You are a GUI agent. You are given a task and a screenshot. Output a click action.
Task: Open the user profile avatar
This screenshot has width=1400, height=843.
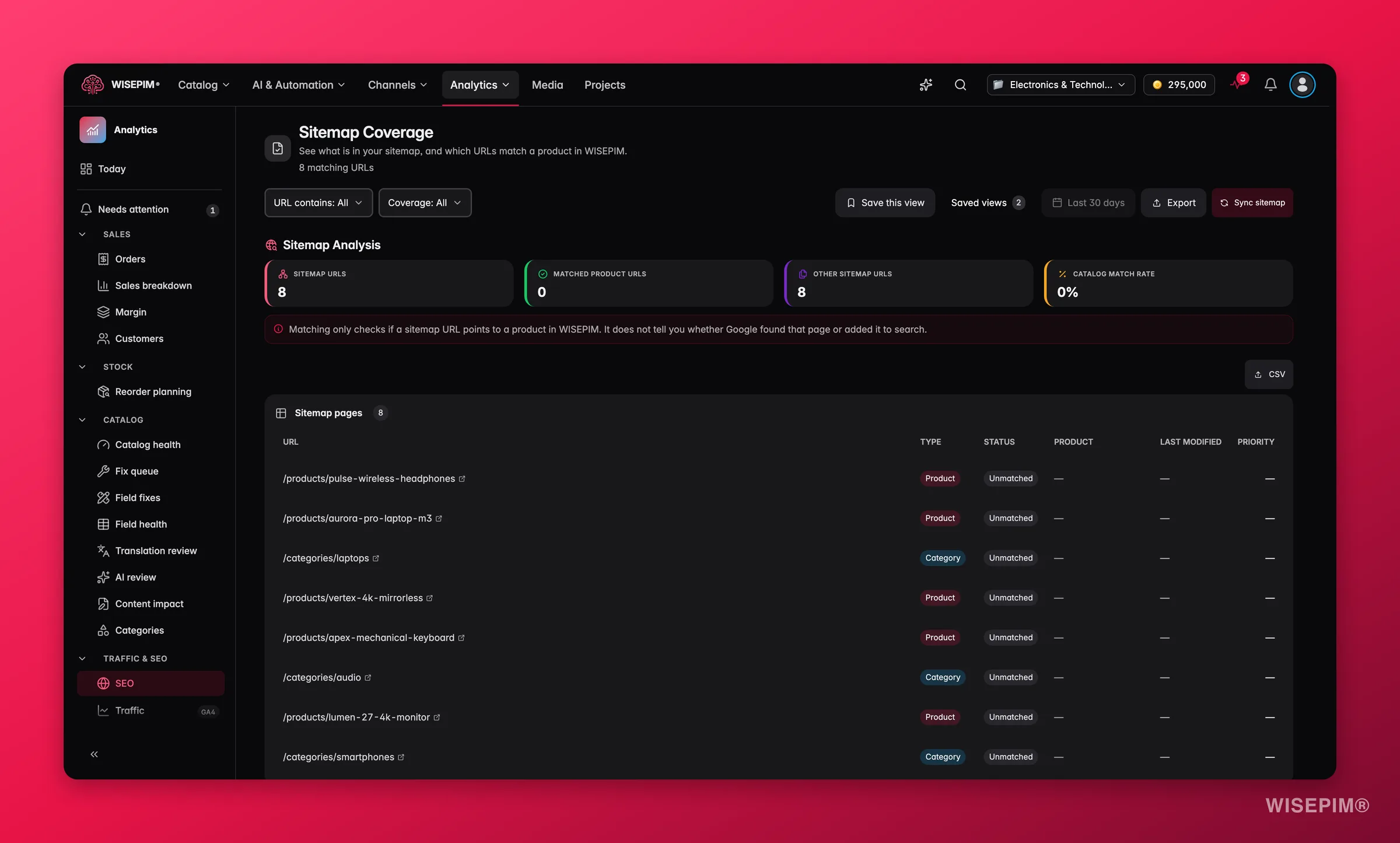point(1302,85)
